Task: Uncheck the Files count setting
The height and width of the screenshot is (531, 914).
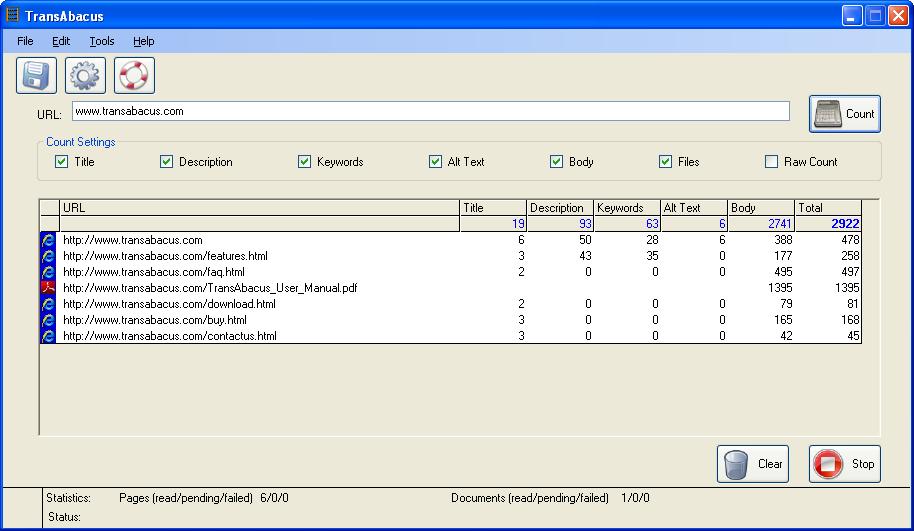Action: point(665,161)
